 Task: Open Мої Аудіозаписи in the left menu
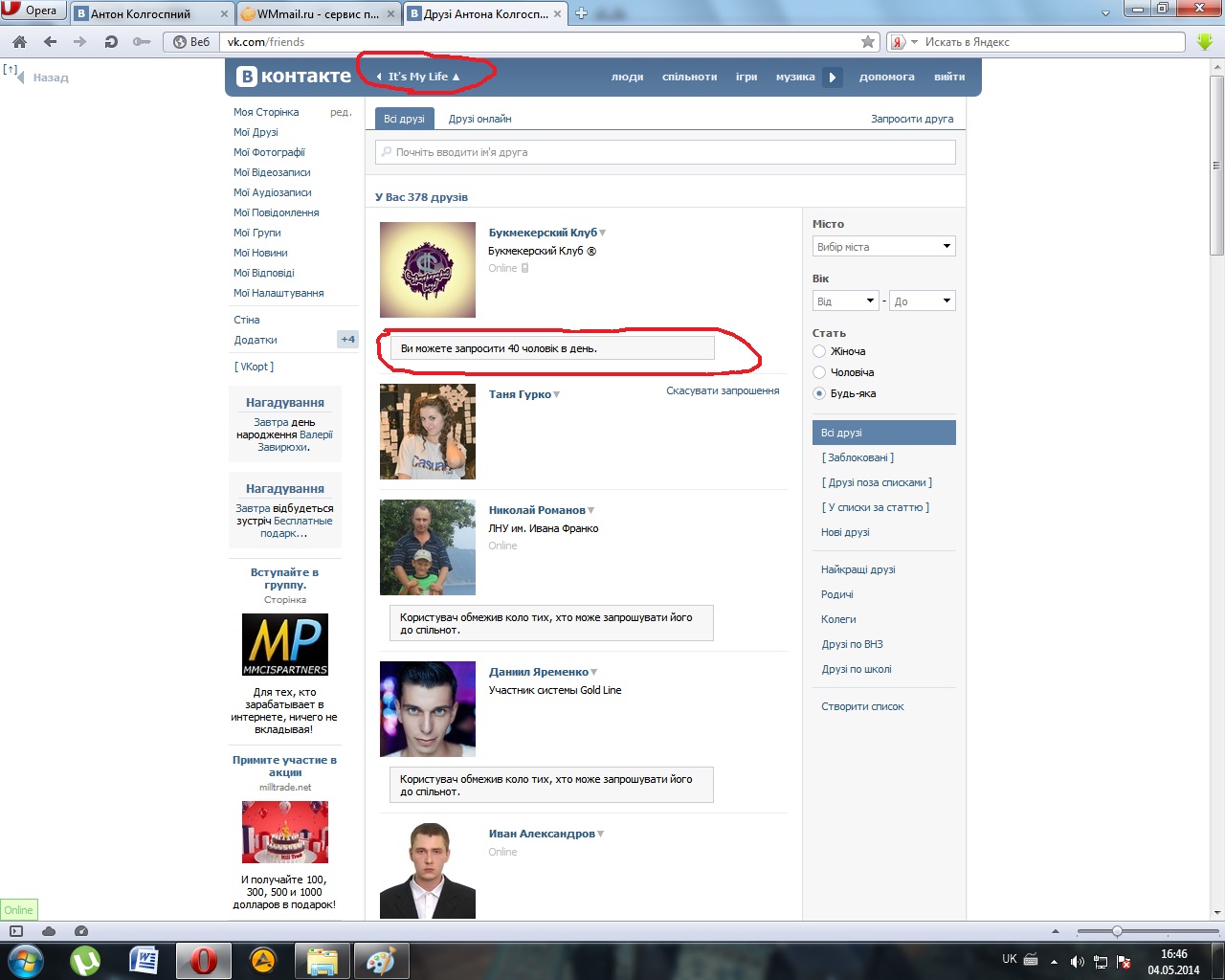273,192
